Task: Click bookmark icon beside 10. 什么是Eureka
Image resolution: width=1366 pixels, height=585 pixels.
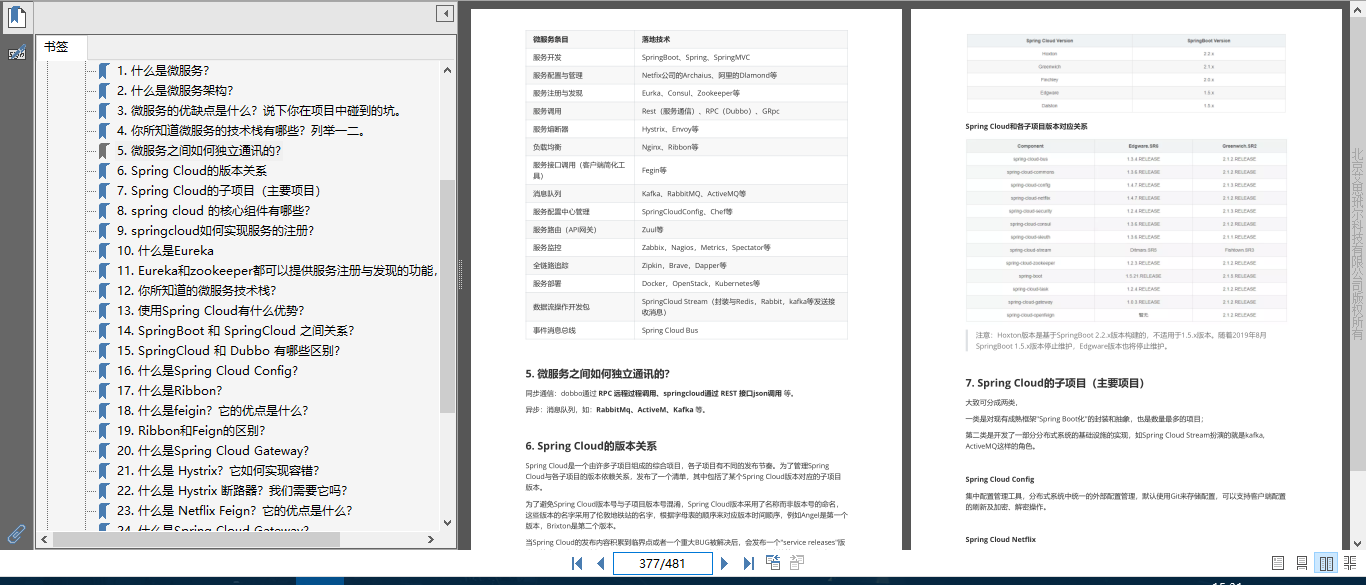Action: 103,251
